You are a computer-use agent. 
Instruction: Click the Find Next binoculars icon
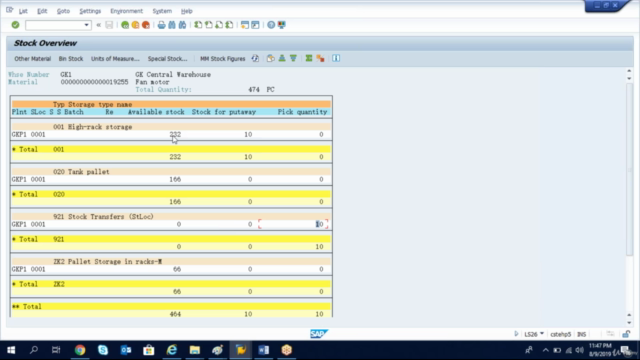182,25
